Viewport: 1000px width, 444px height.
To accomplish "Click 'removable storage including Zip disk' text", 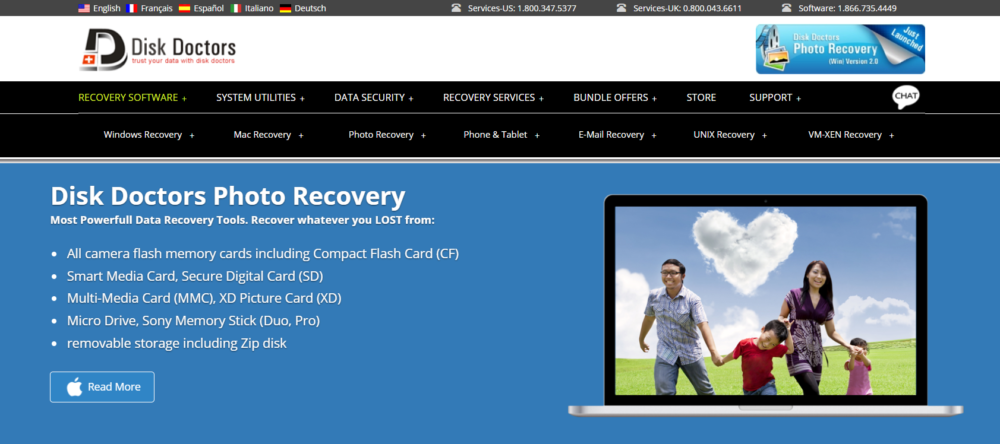I will click(x=177, y=343).
